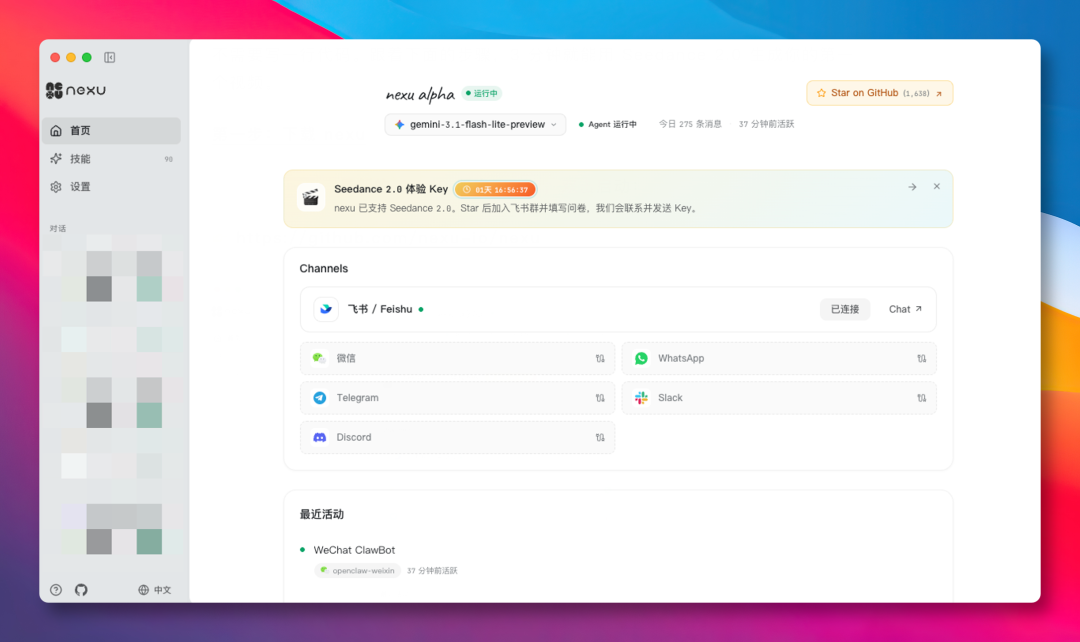Click the Discord icon in Channels
1080x642 pixels.
pyautogui.click(x=321, y=437)
